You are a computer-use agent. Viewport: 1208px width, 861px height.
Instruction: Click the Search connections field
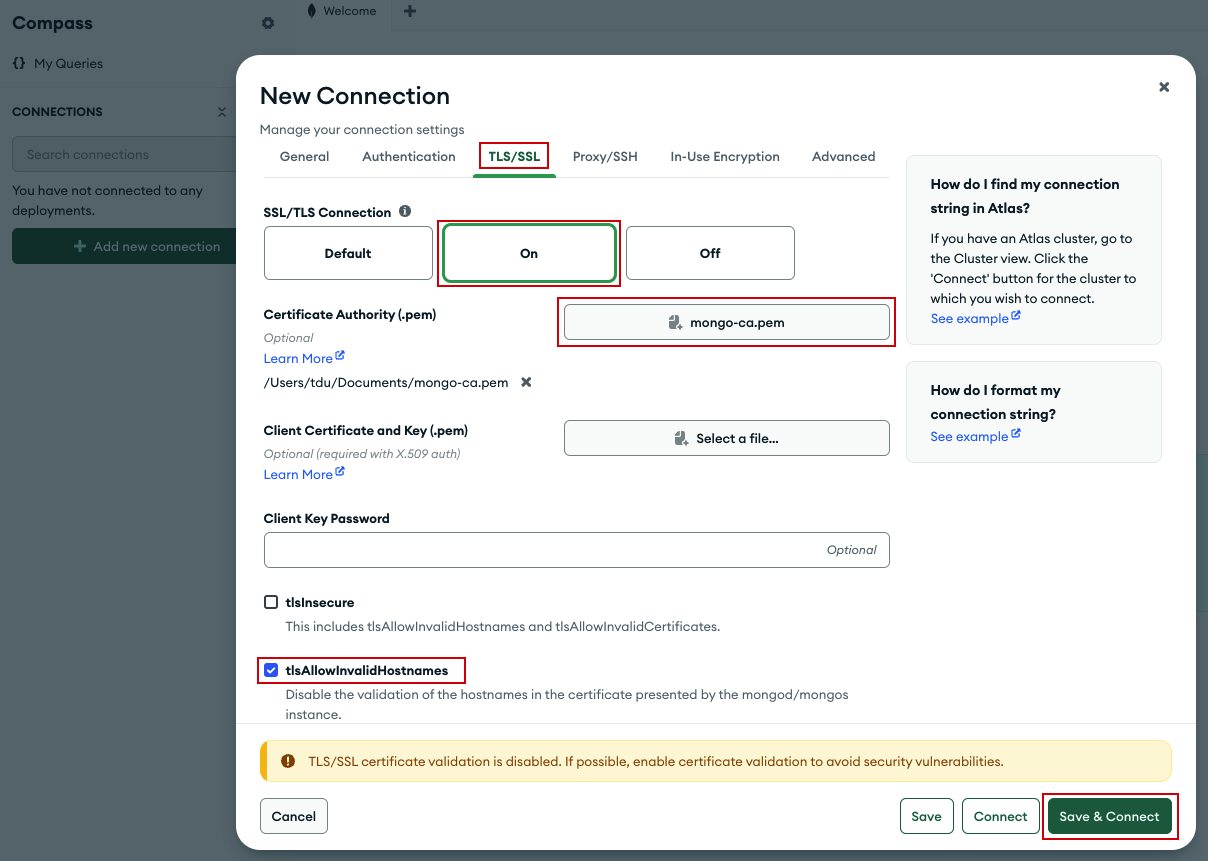click(120, 153)
